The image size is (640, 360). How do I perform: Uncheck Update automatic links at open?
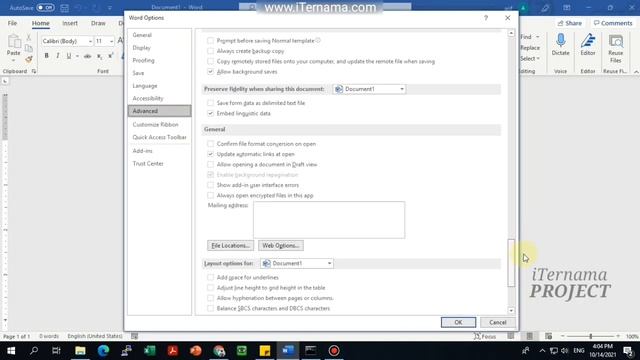pos(210,154)
